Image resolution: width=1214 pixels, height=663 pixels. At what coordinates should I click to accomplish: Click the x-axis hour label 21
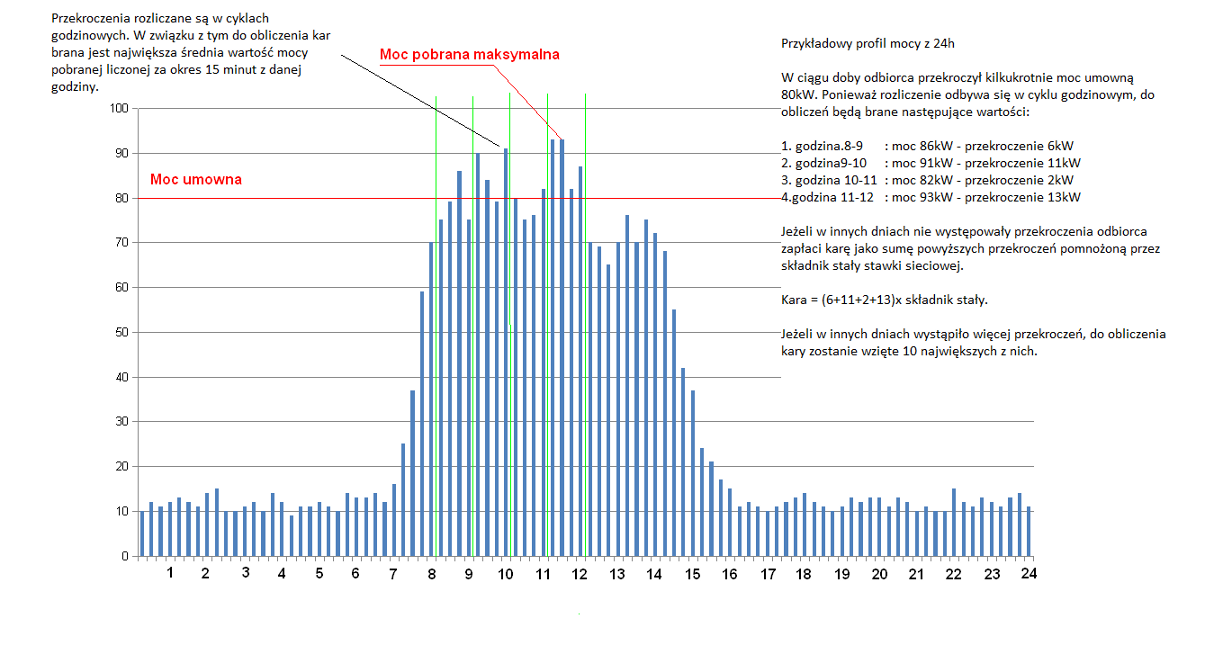[917, 574]
